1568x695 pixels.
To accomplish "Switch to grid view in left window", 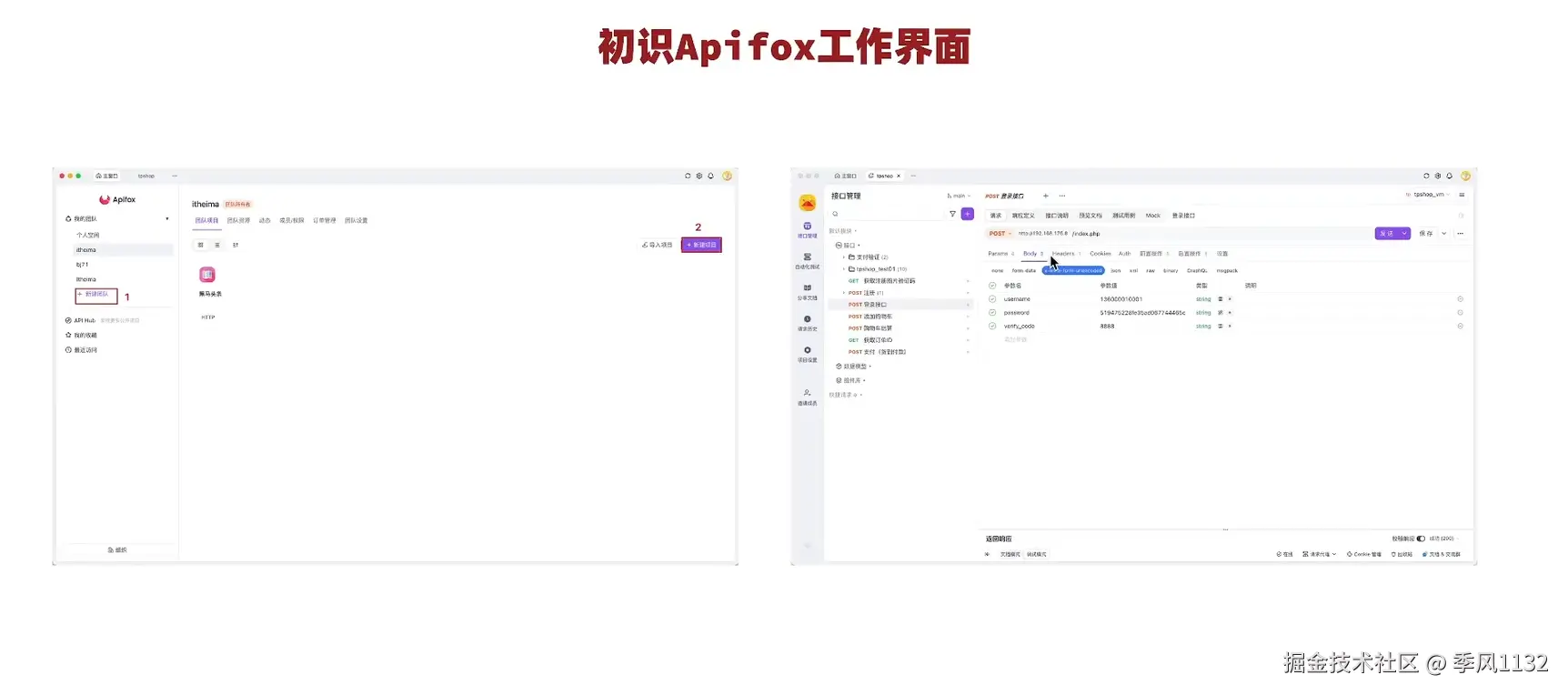I will pos(201,245).
